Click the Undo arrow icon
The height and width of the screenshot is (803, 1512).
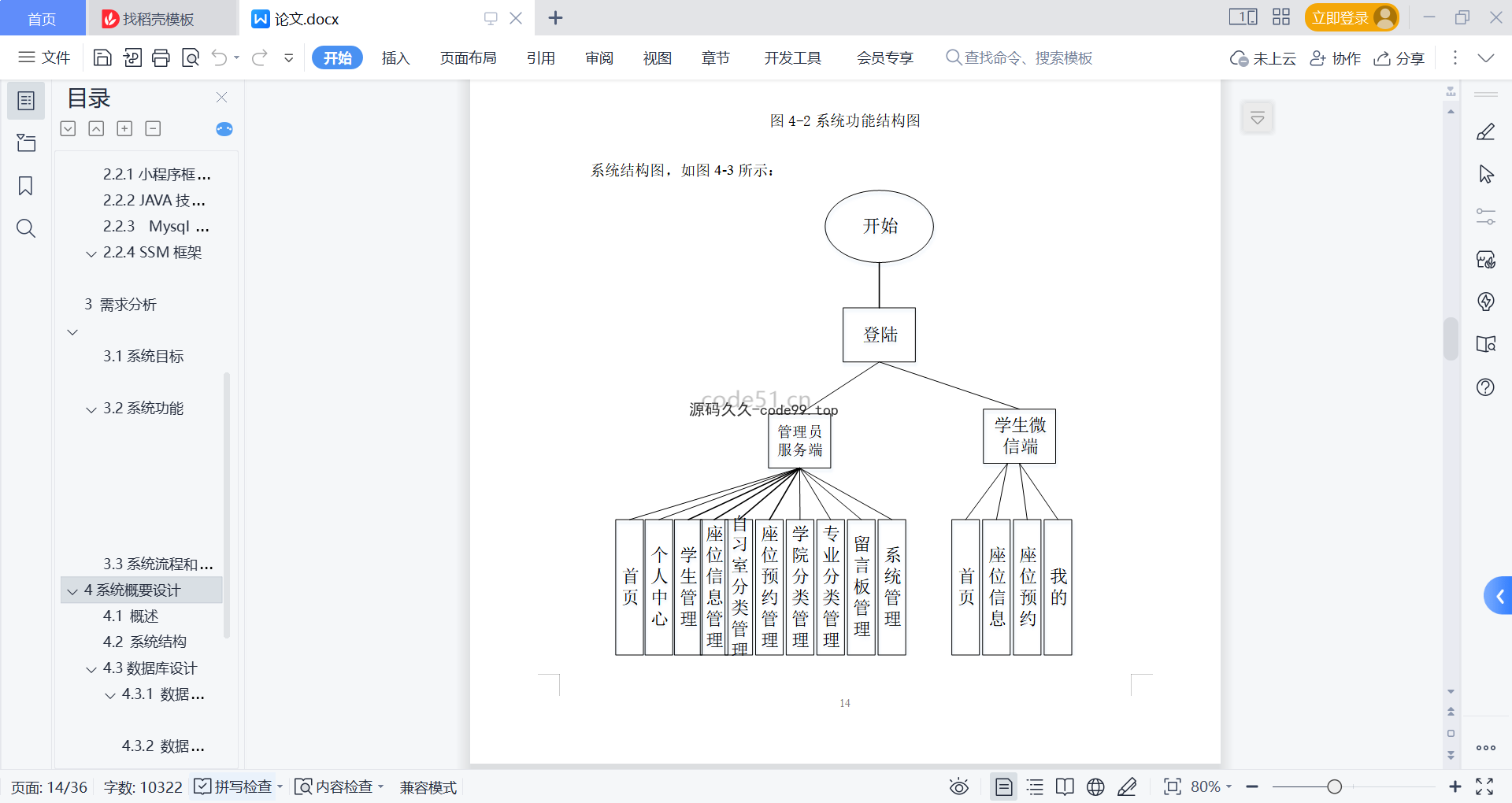pyautogui.click(x=220, y=57)
